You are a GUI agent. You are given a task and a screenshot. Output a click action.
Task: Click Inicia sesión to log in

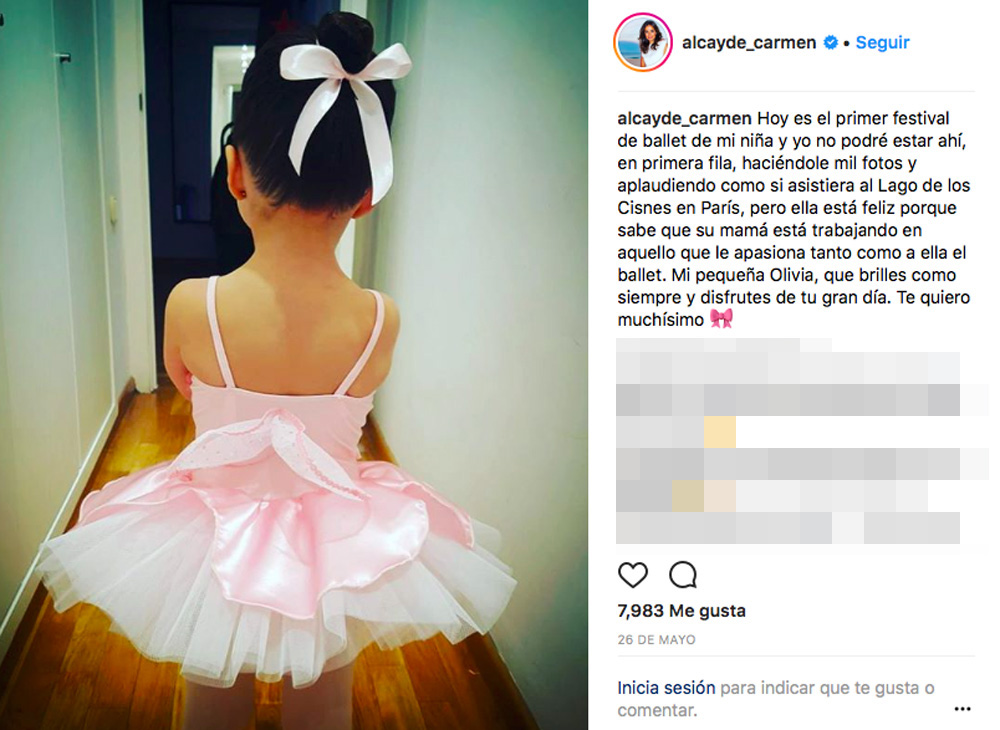666,688
